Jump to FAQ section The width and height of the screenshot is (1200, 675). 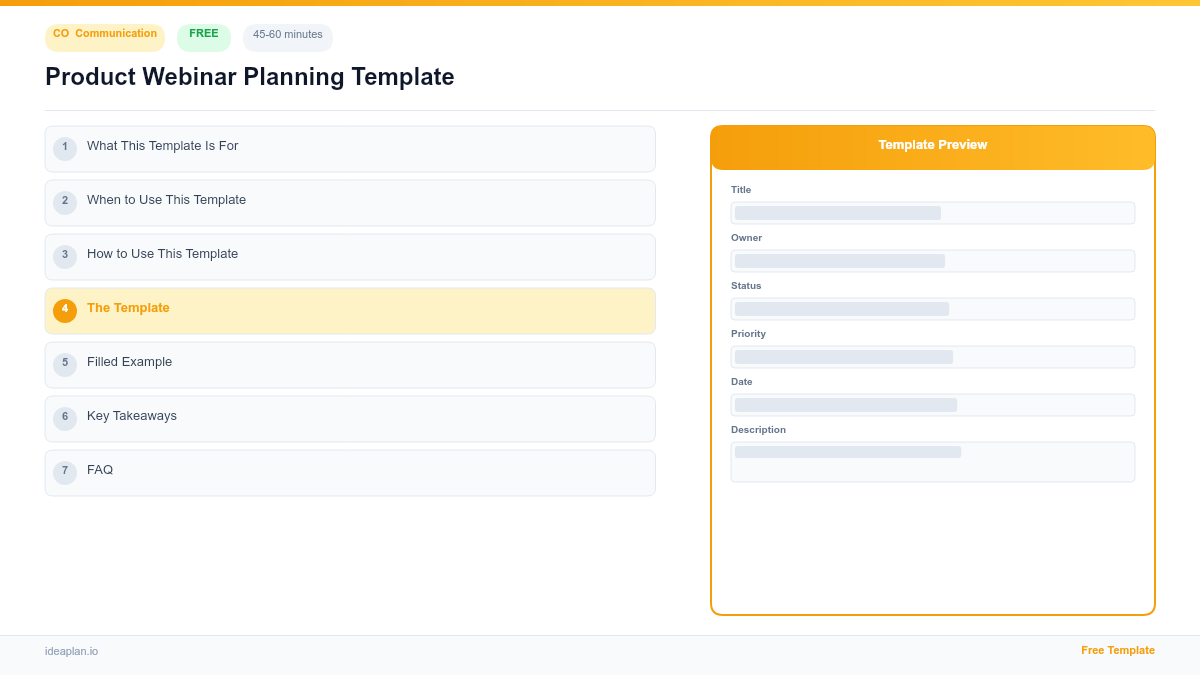tap(350, 473)
